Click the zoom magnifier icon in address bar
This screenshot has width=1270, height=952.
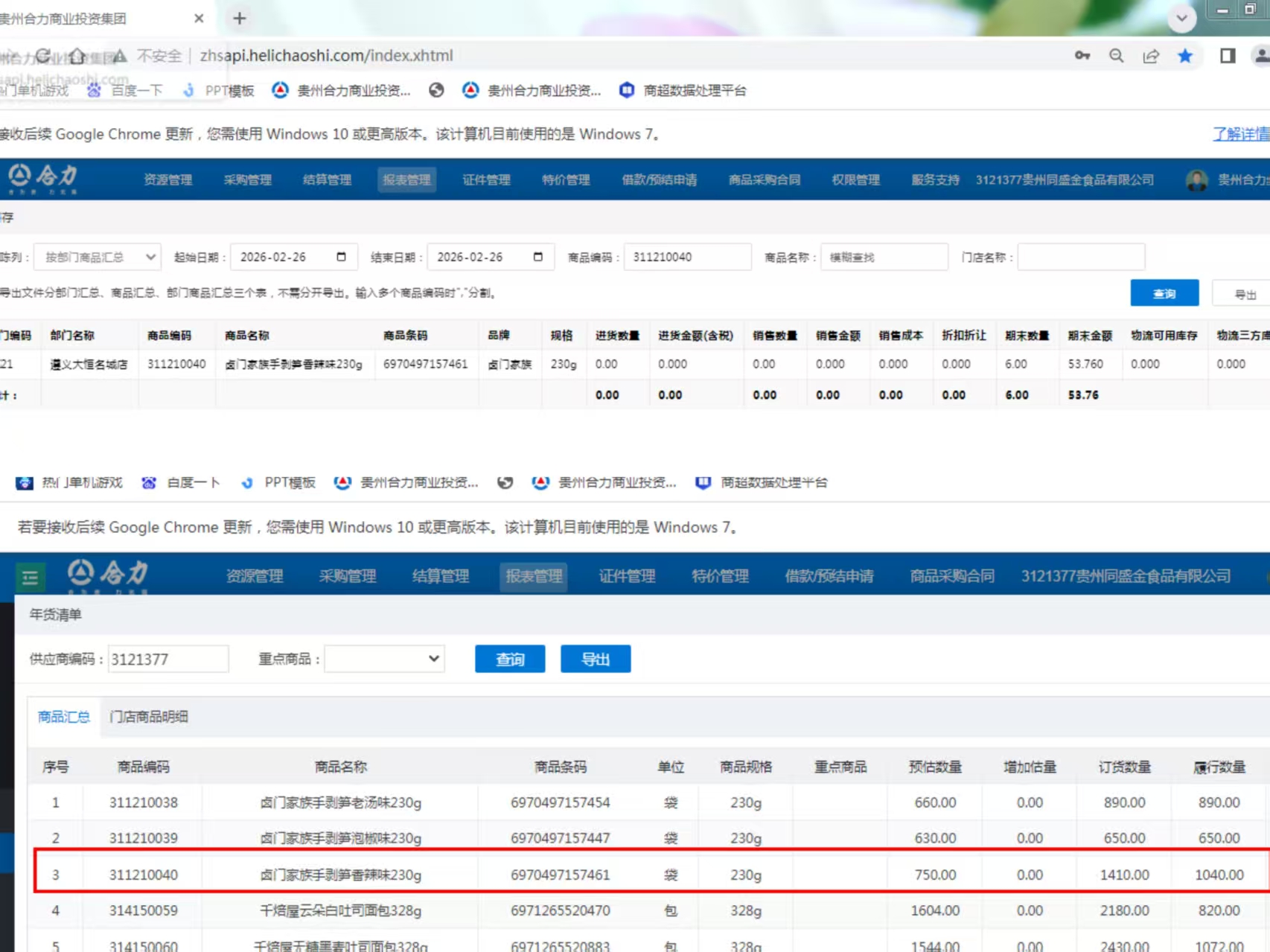[1116, 56]
